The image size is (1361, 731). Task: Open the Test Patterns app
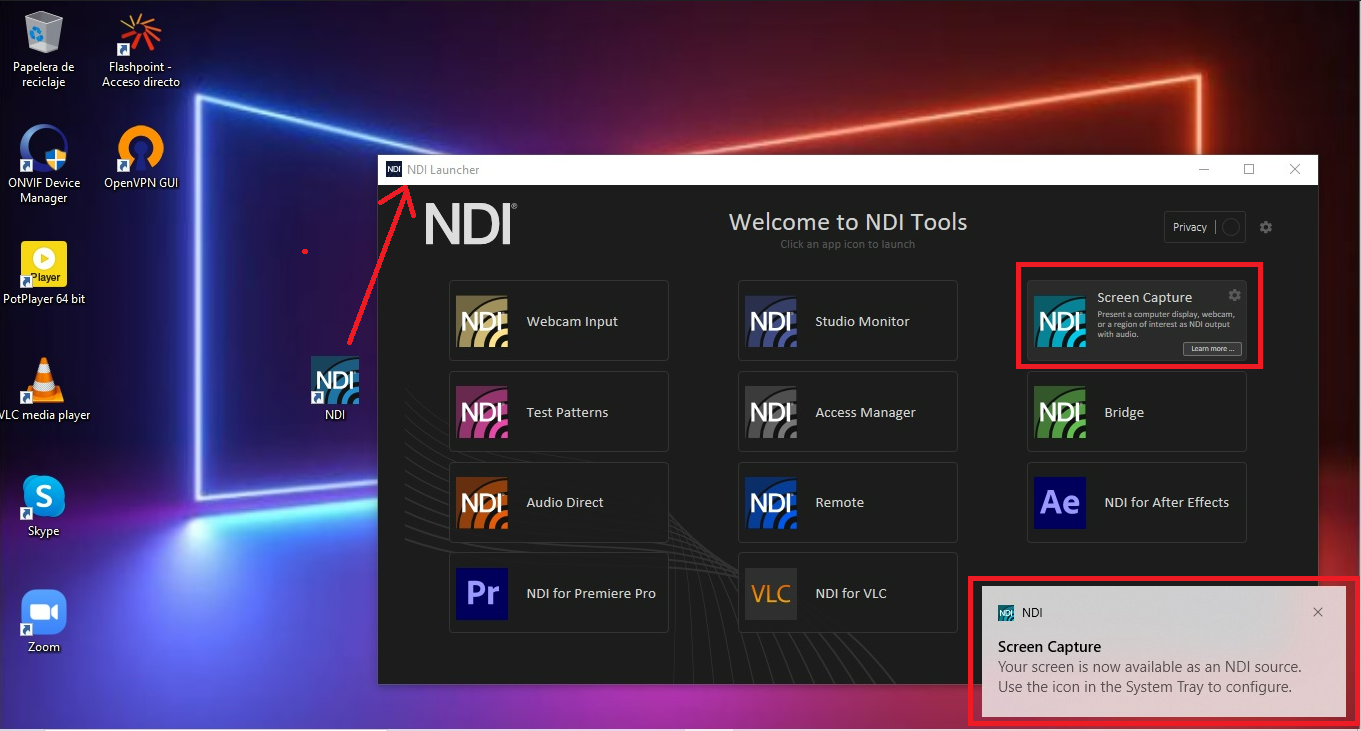click(558, 411)
